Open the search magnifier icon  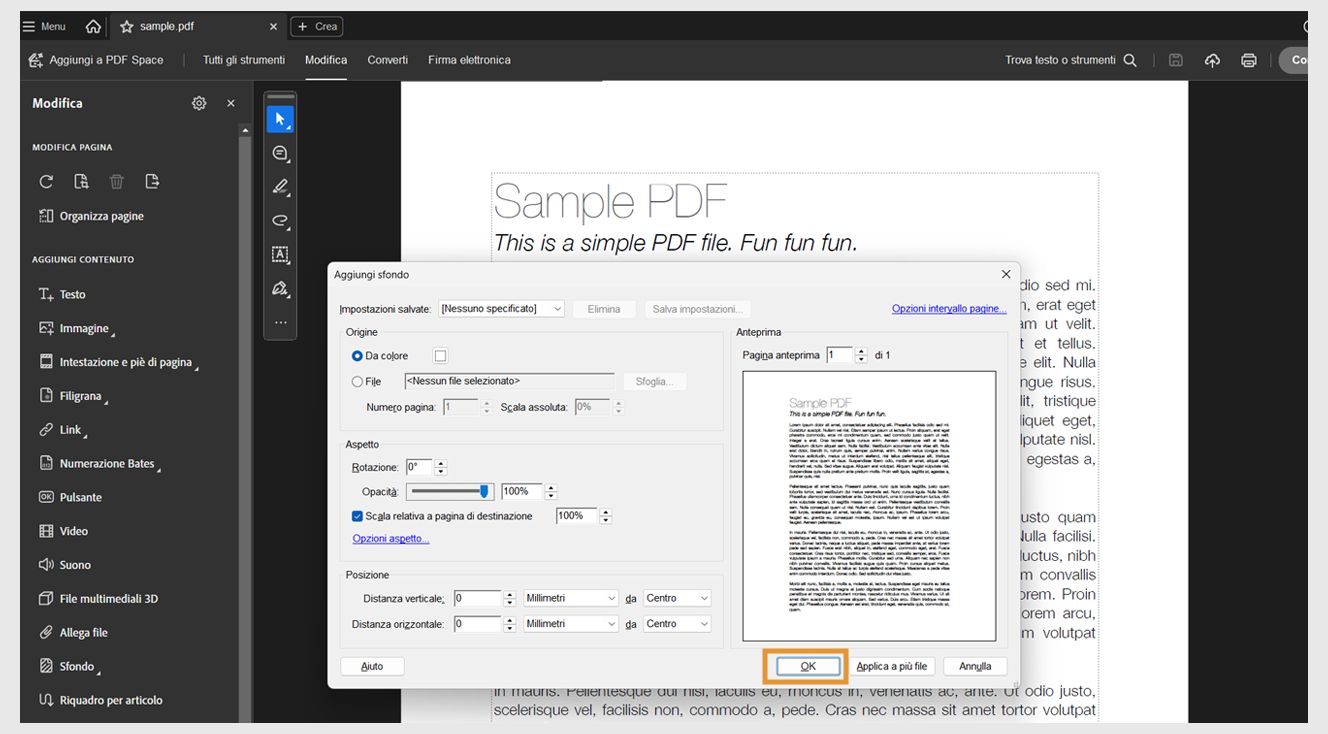[x=1130, y=60]
